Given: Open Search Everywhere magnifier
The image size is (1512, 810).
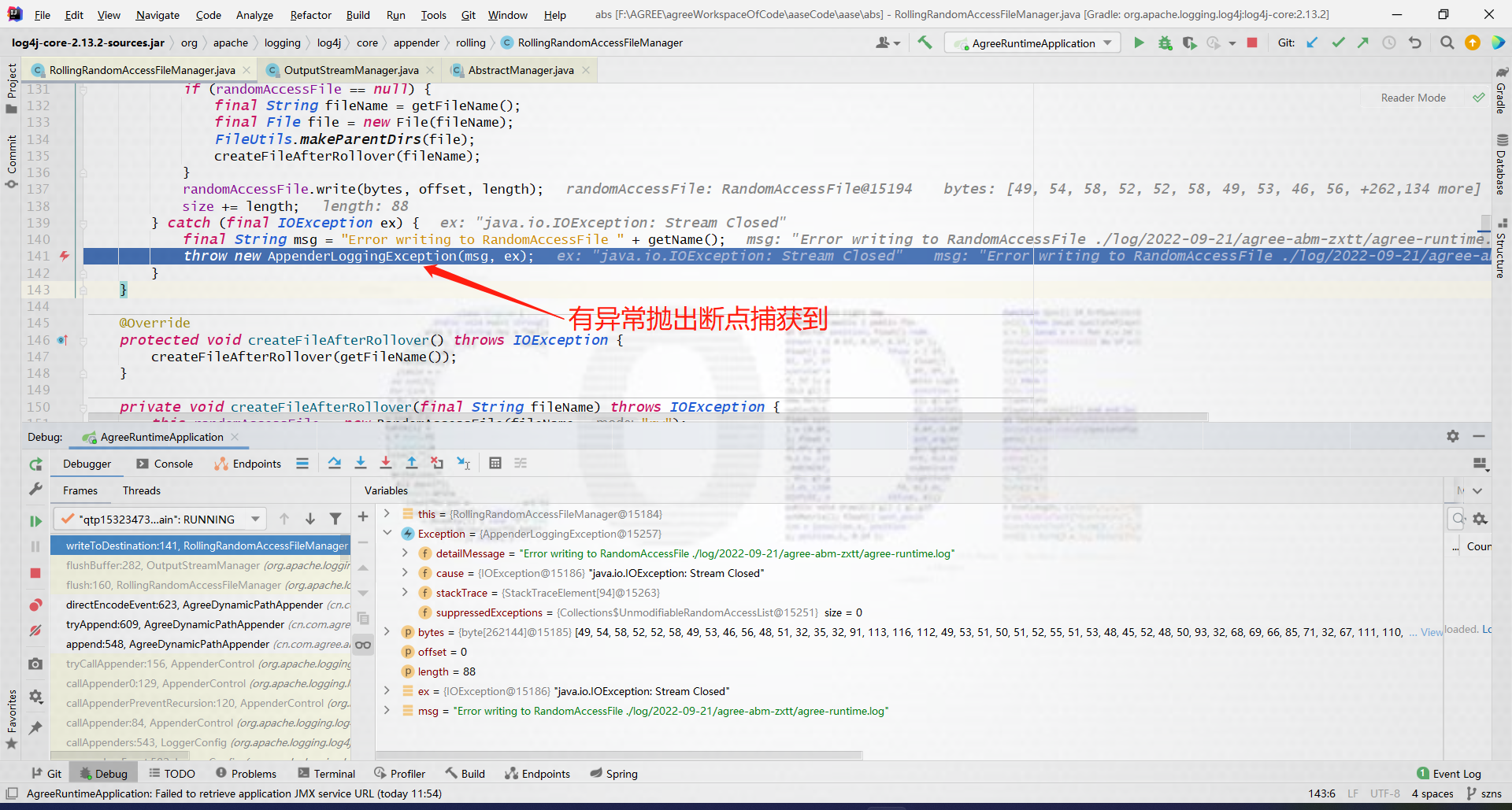Looking at the screenshot, I should [1447, 43].
